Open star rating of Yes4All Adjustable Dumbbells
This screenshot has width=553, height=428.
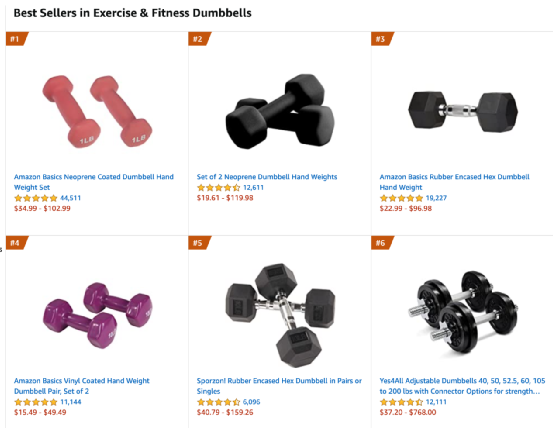click(x=401, y=402)
